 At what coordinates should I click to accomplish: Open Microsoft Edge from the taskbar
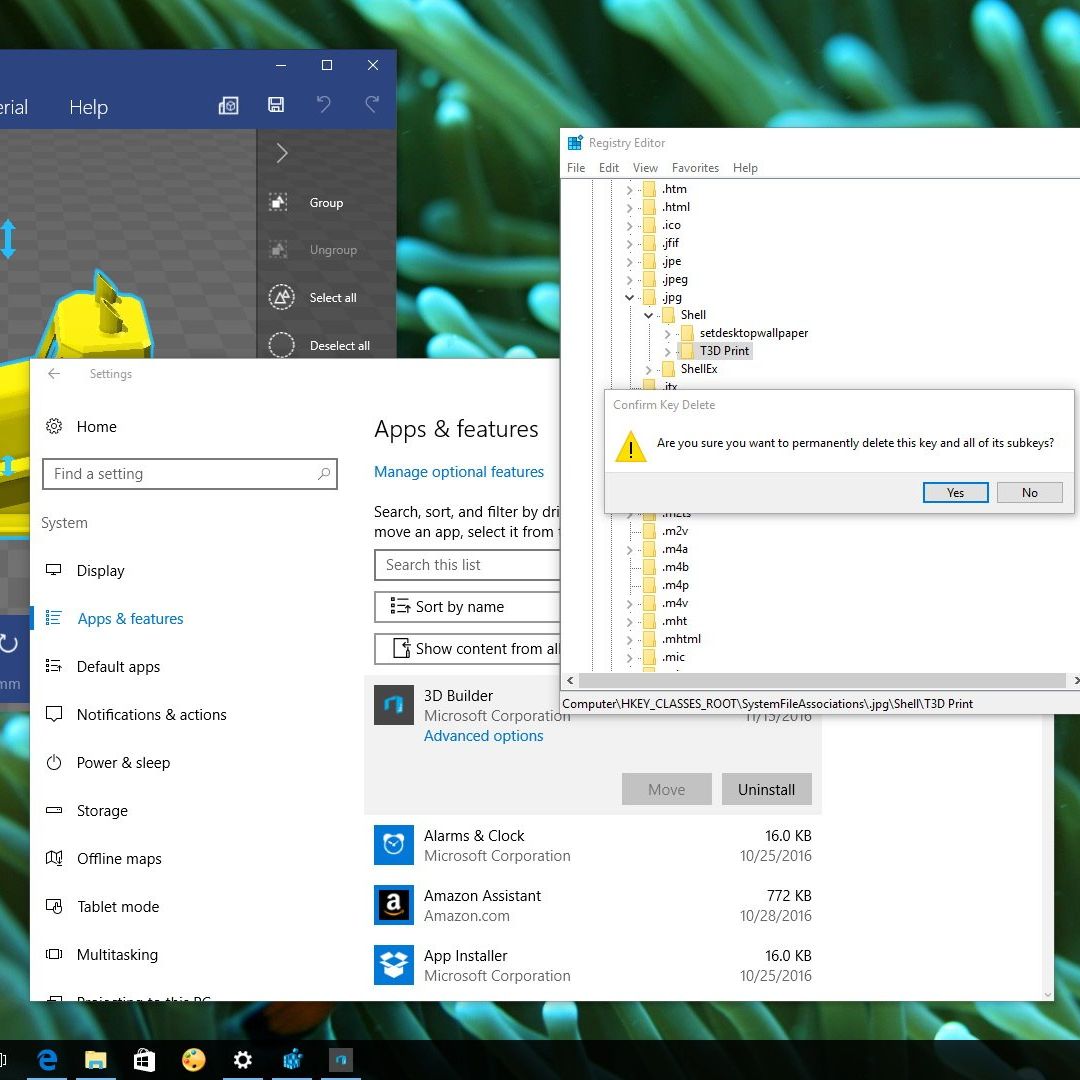click(x=46, y=1059)
